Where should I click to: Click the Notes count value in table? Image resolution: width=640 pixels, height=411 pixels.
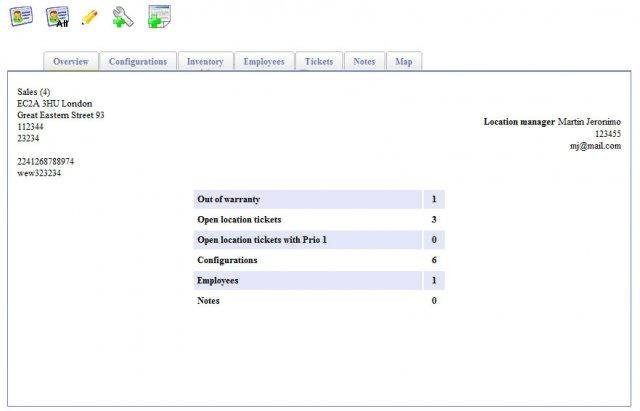[434, 301]
